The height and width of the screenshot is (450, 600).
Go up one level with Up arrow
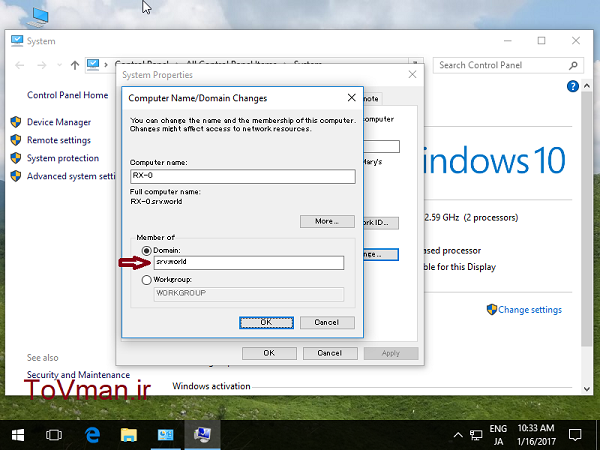[x=75, y=65]
